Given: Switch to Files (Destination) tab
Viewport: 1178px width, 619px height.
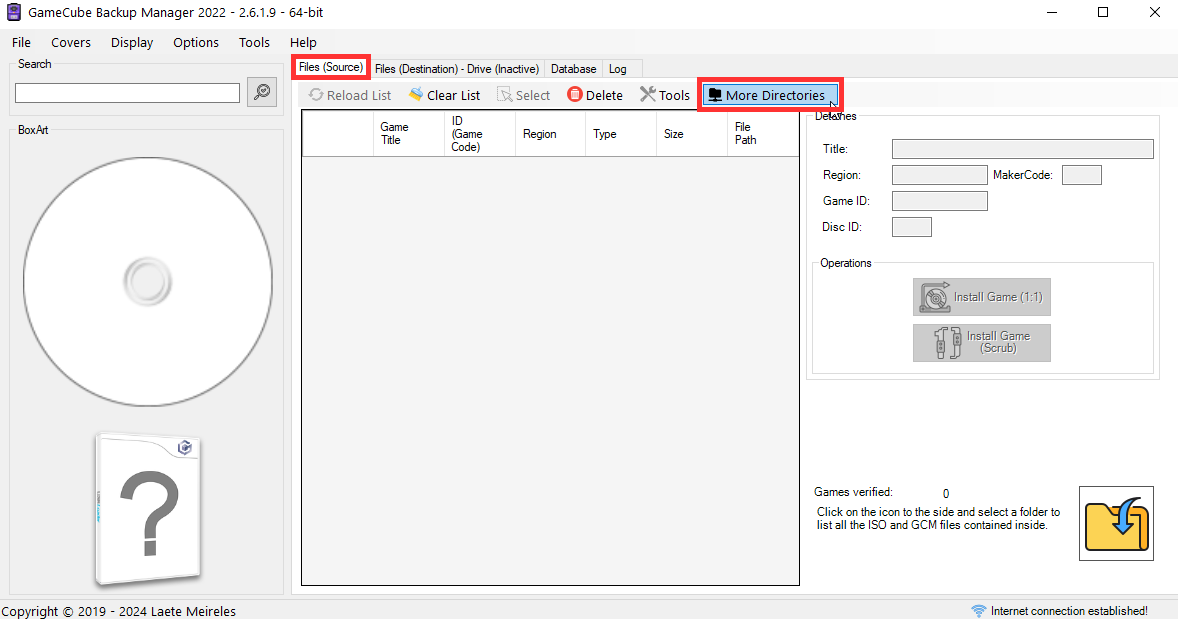Looking at the screenshot, I should pos(456,69).
